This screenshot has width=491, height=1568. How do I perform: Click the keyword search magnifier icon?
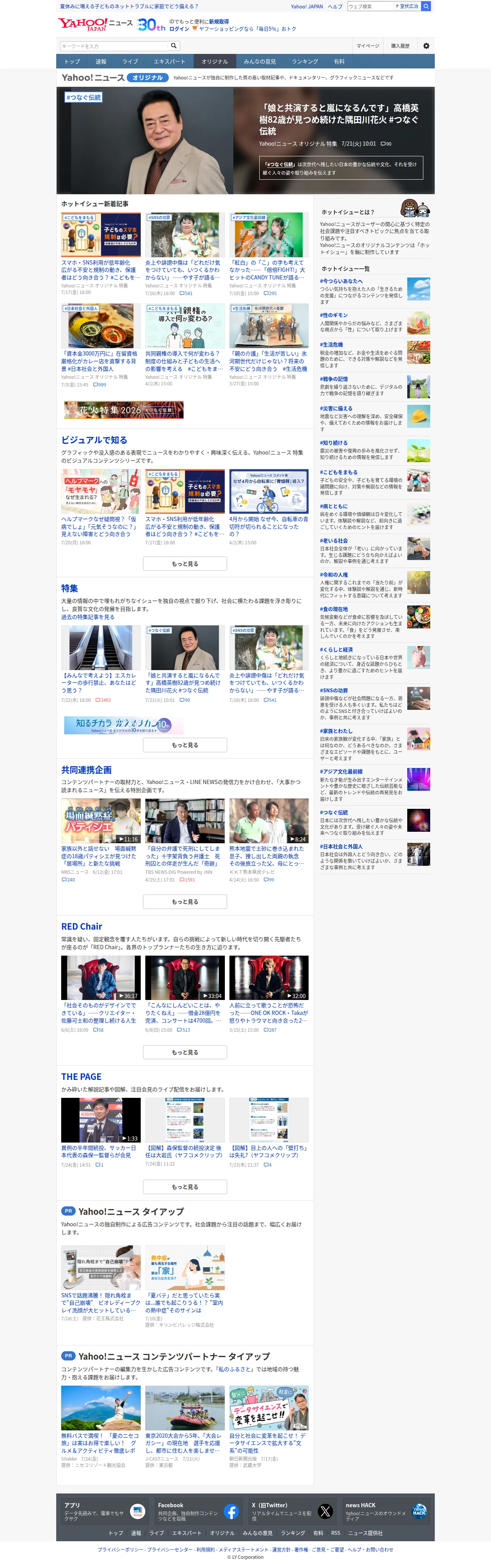pos(174,45)
